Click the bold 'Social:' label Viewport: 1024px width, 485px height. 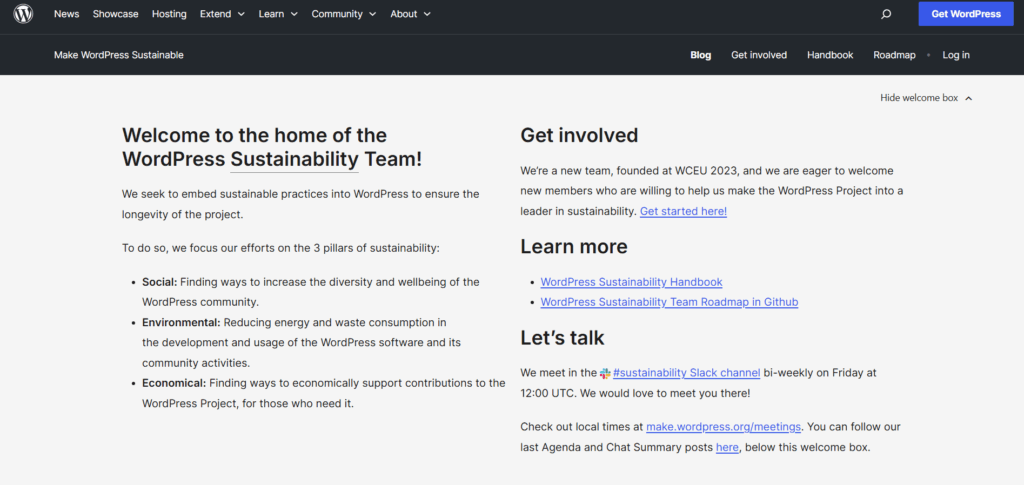pyautogui.click(x=160, y=282)
